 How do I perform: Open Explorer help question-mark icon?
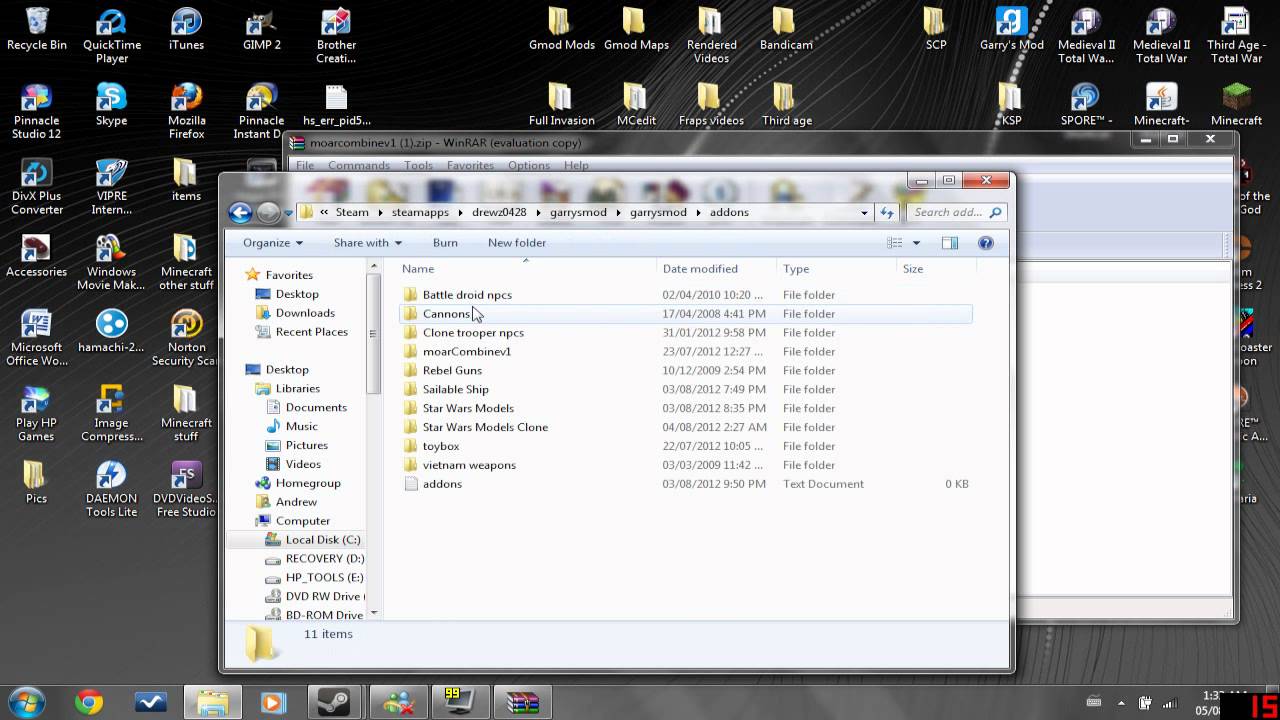[x=985, y=243]
